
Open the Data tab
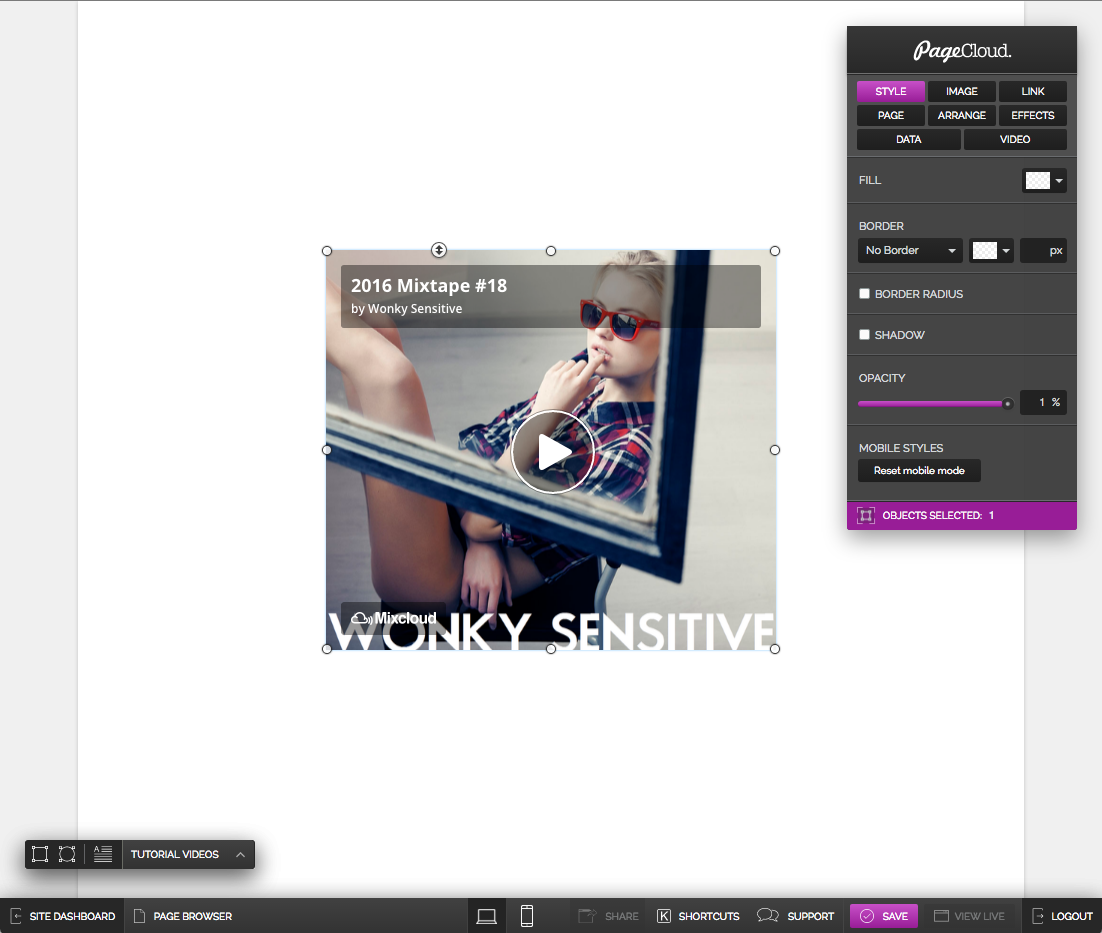(x=908, y=139)
